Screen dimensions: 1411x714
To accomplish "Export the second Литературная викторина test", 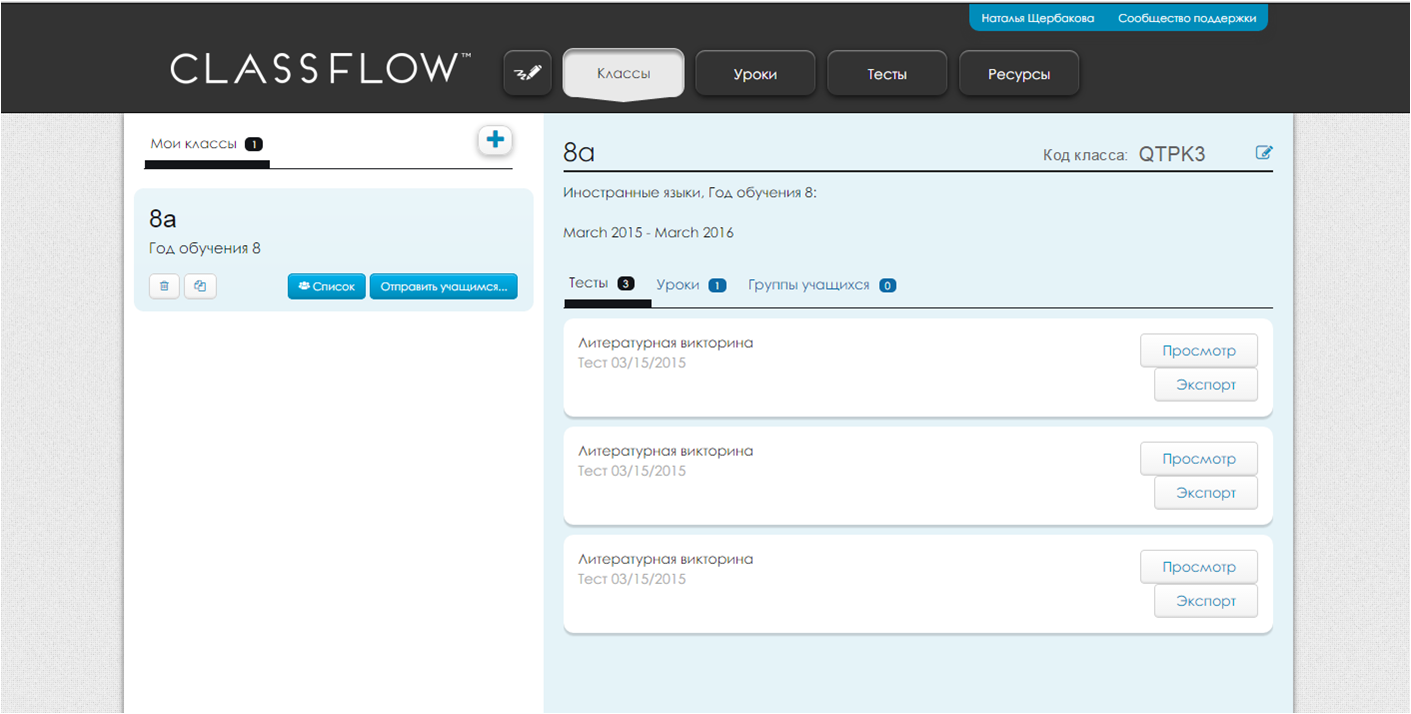I will tap(1205, 493).
